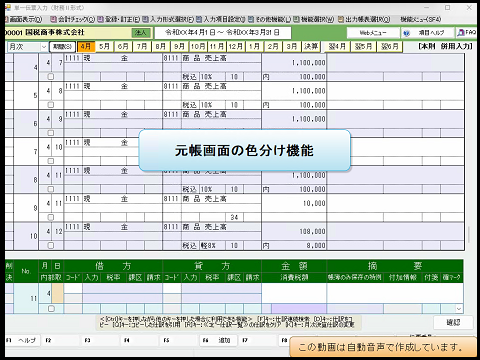
Task: Click the globe icon for 項目ヘルプ
Action: point(406,33)
